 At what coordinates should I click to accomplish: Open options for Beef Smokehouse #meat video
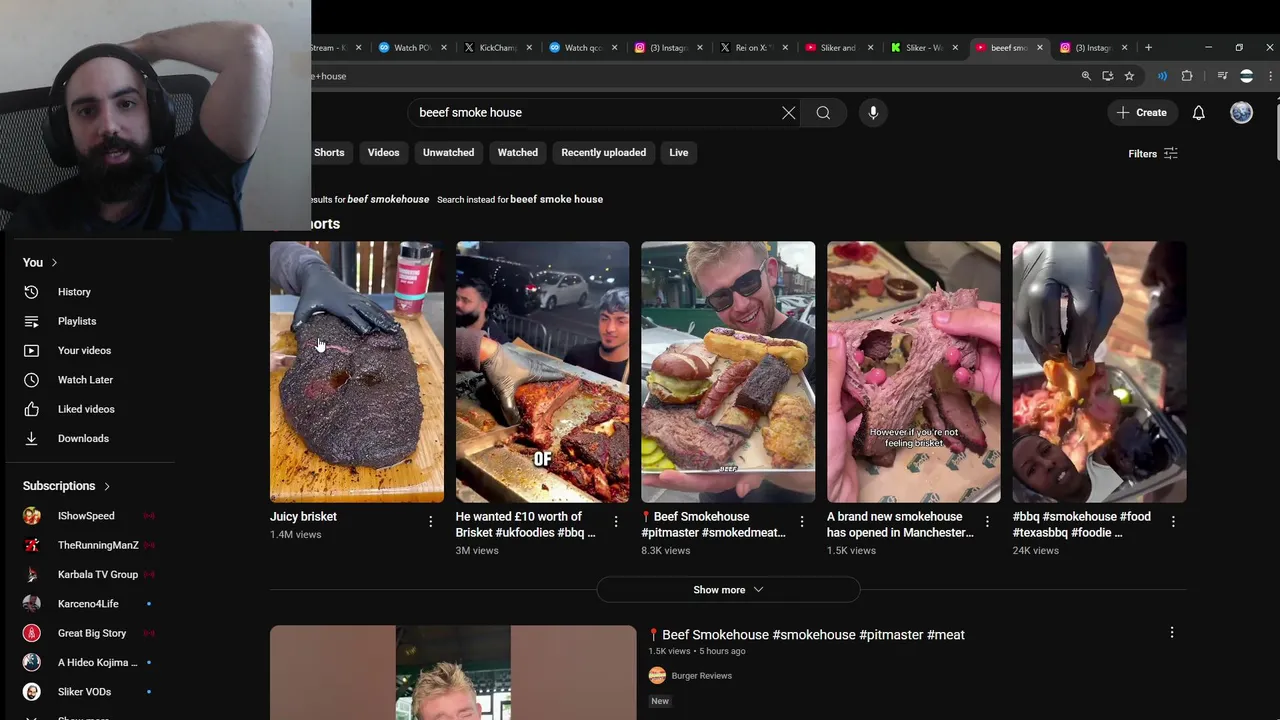[1172, 633]
